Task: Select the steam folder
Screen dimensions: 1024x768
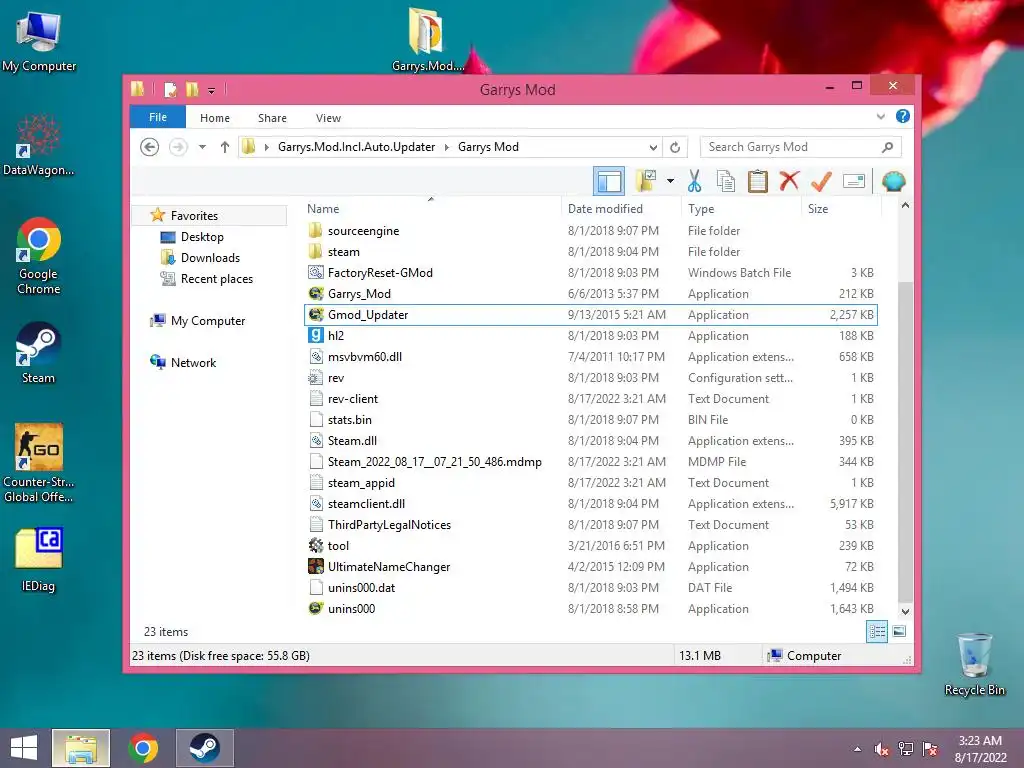Action: [x=591, y=251]
